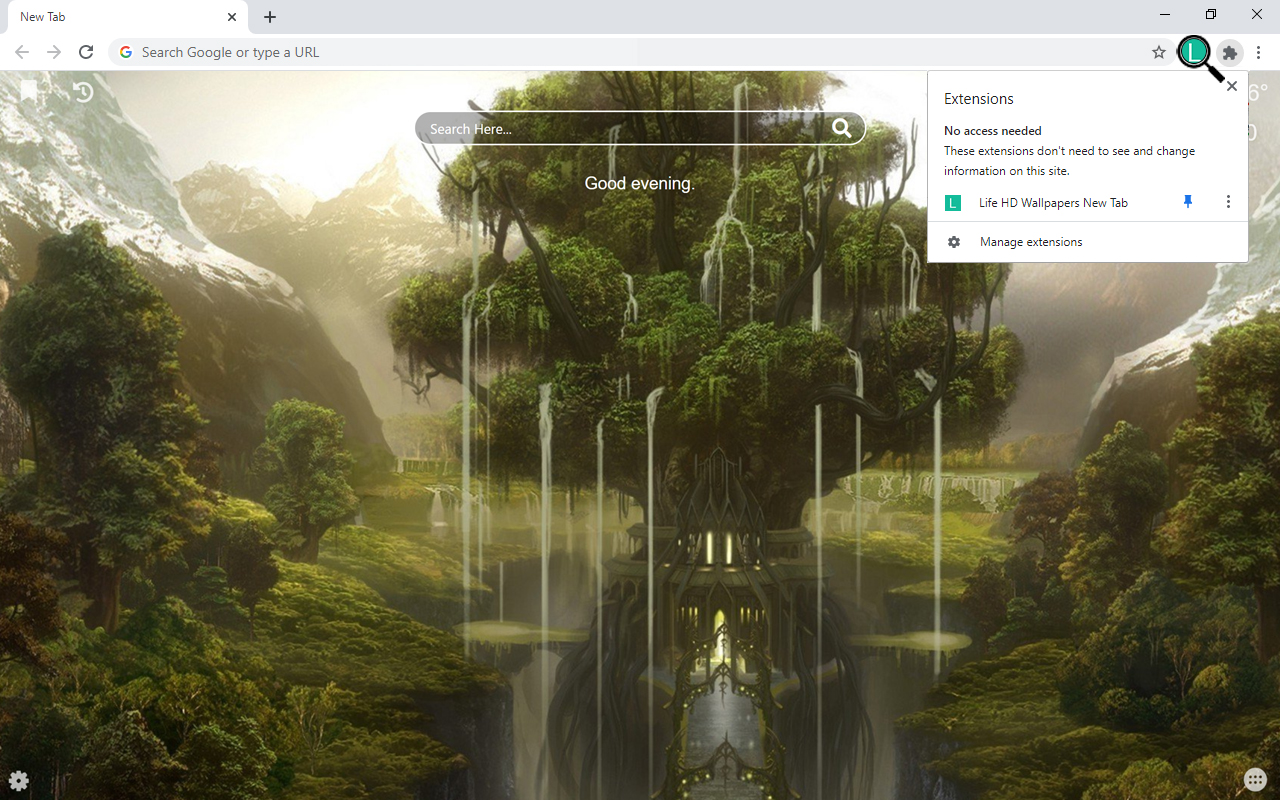Open the Life HD Wallpapers toolbar extension icon

(1194, 52)
